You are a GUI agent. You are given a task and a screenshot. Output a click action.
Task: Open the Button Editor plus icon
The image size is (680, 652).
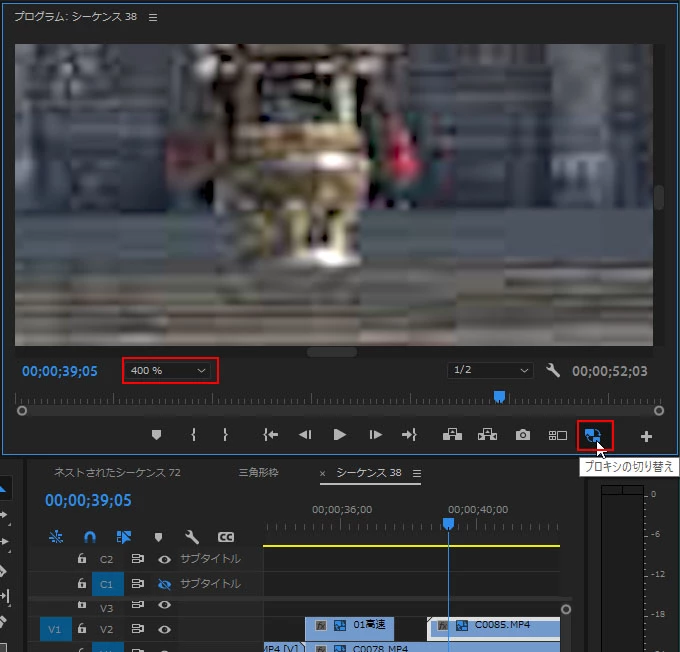(x=646, y=436)
